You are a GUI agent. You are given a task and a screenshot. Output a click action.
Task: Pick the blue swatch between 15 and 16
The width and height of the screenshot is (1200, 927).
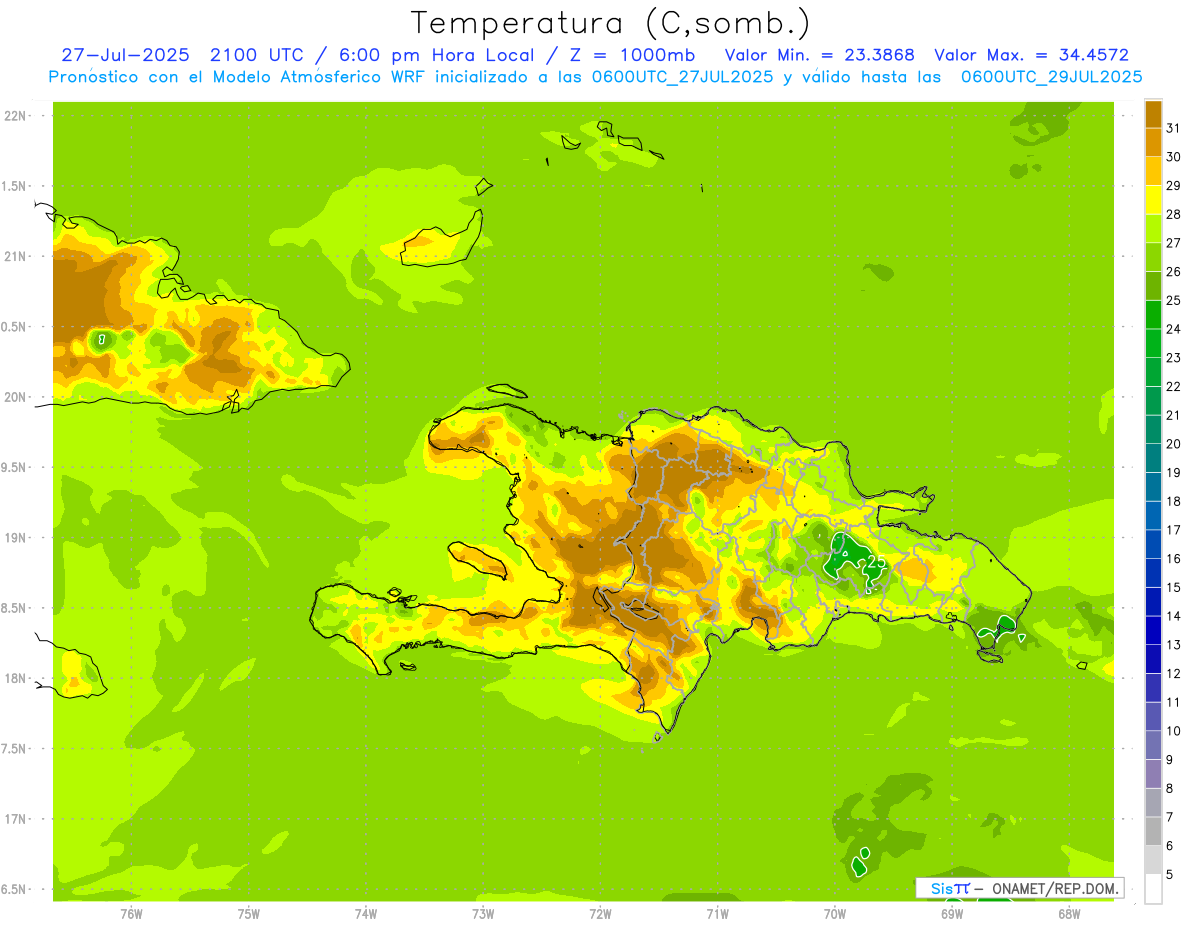1153,573
